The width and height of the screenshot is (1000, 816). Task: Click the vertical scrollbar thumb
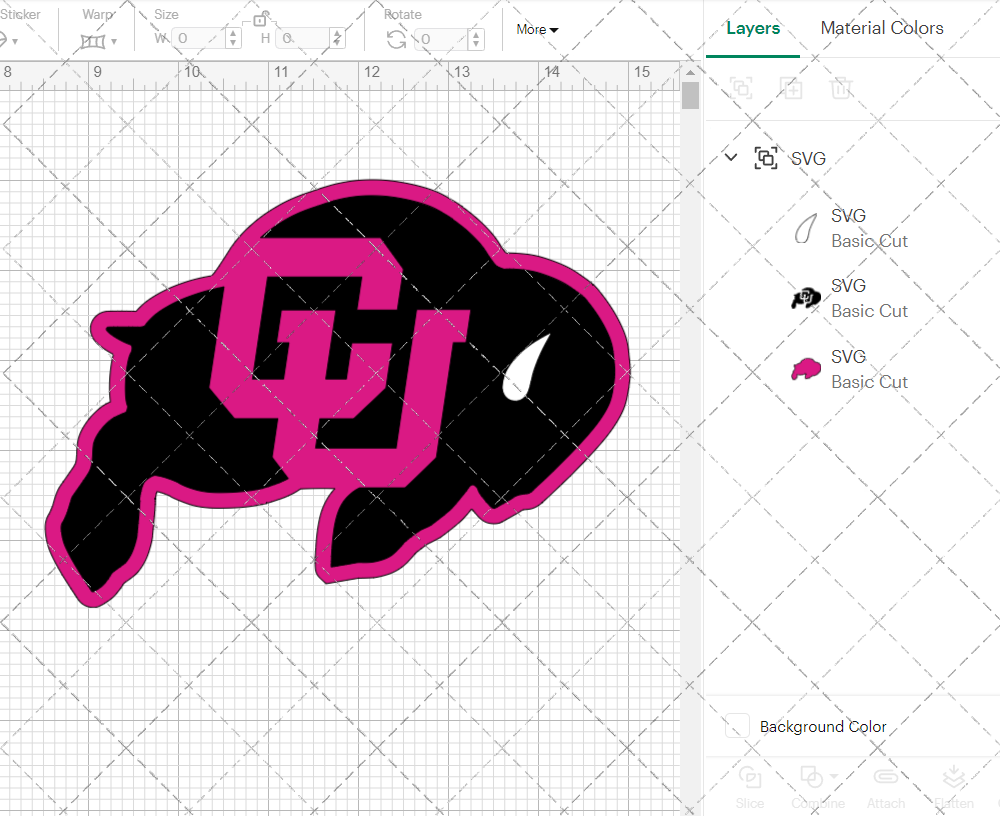coord(690,96)
